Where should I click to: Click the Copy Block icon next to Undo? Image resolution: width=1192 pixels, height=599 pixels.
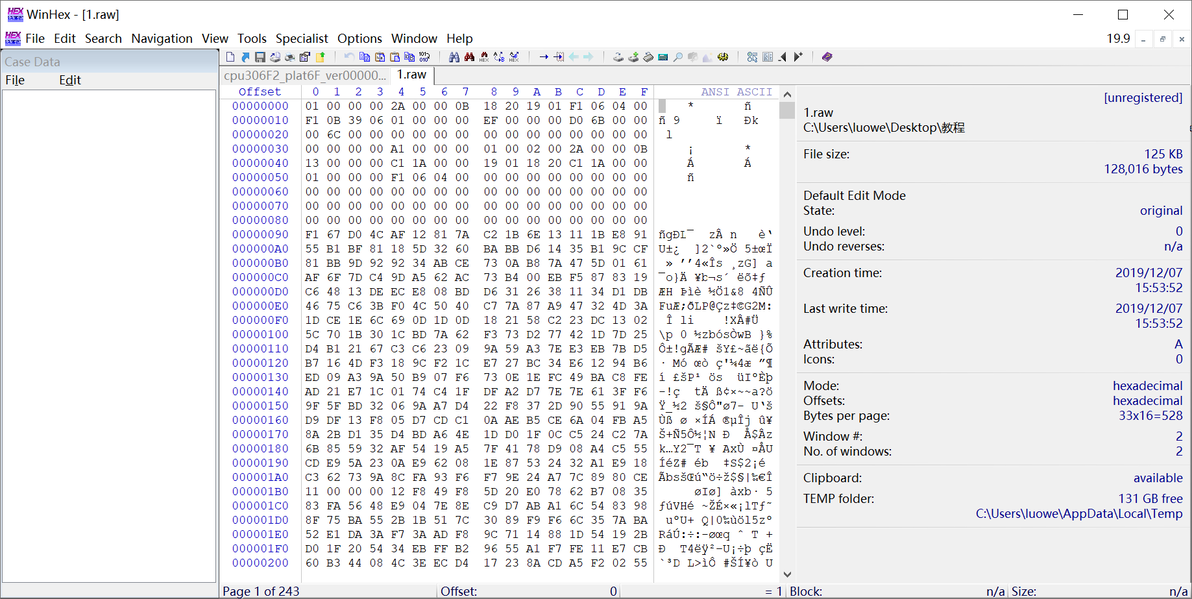(364, 57)
